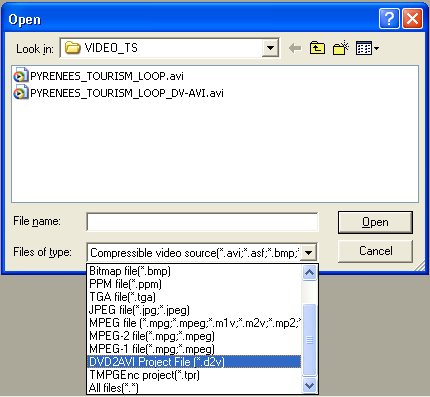This screenshot has width=430, height=397.
Task: Click the Cancel button
Action: [x=375, y=251]
